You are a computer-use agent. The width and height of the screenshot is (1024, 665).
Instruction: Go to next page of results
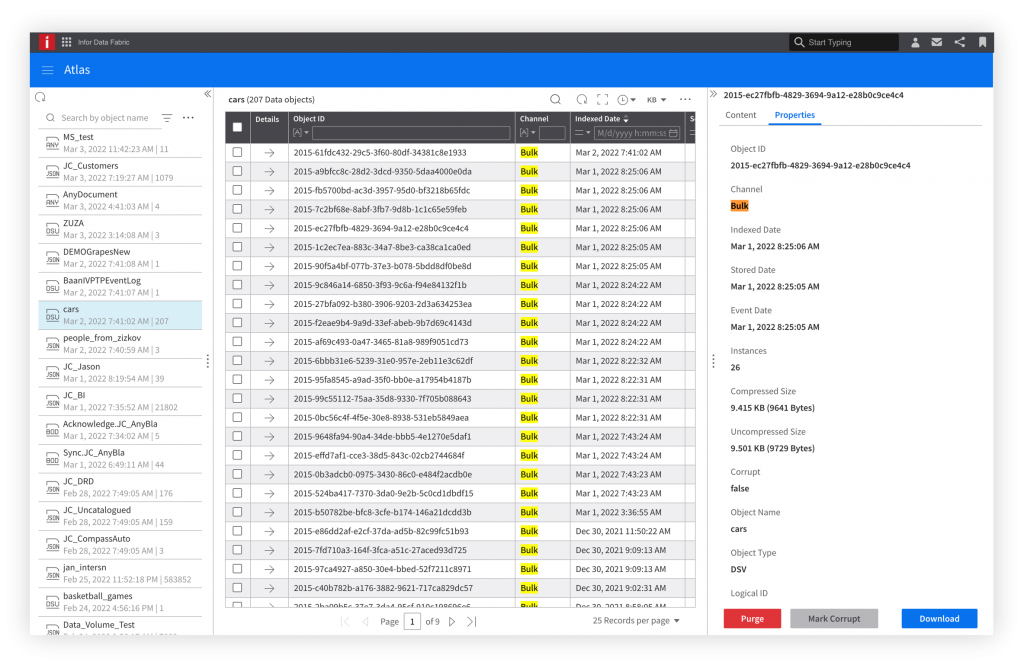(452, 621)
